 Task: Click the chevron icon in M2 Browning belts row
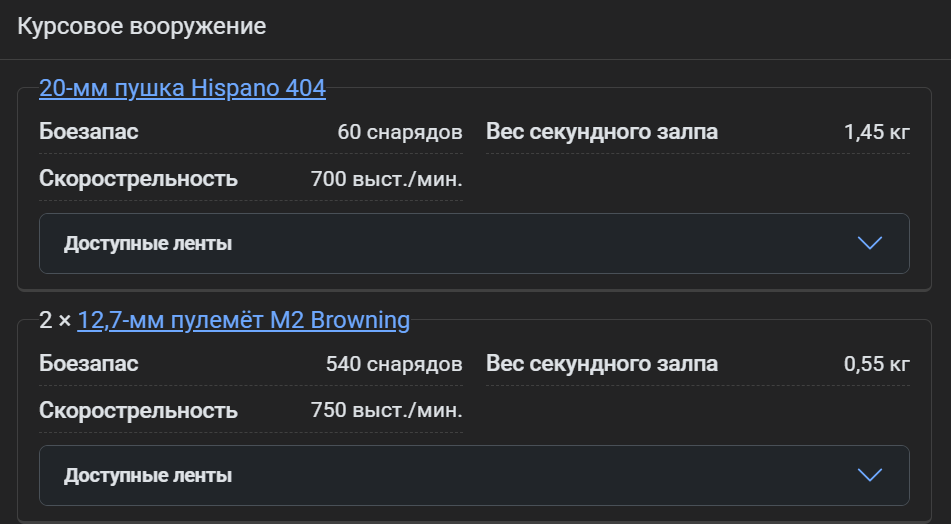pos(870,475)
